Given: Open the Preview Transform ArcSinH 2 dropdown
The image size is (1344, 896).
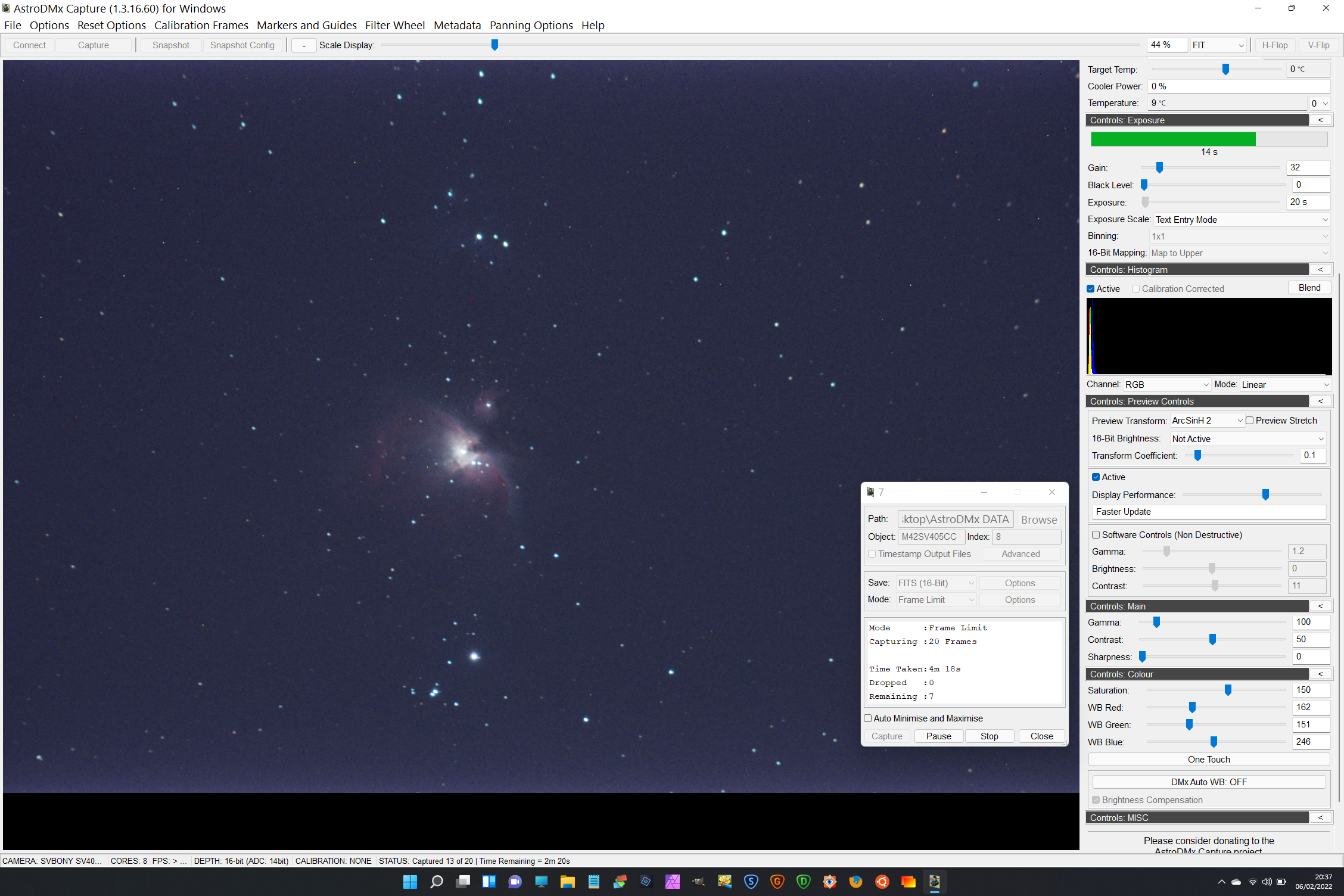Looking at the screenshot, I should pos(1207,421).
